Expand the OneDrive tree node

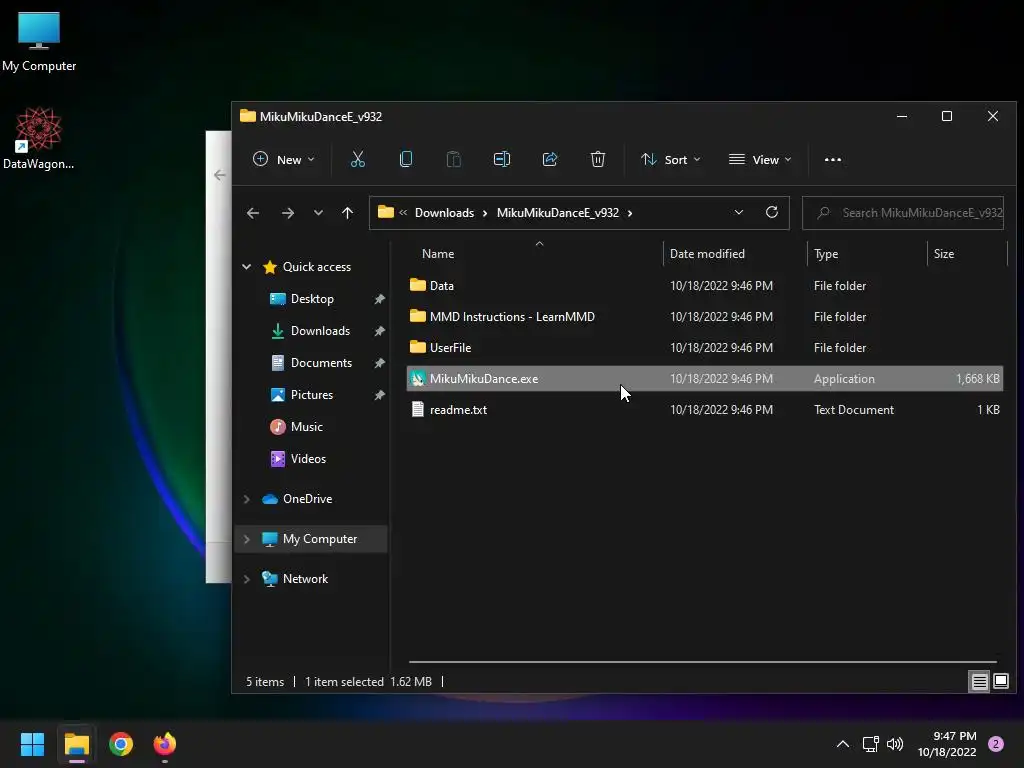(247, 499)
